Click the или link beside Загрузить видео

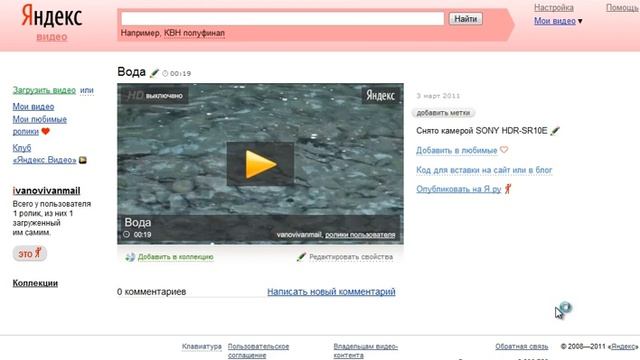87,90
